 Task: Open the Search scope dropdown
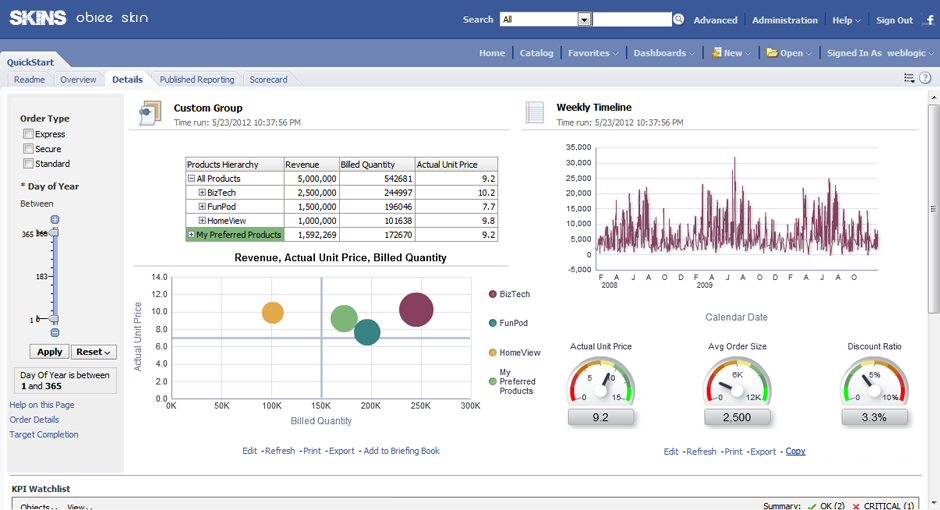[584, 20]
